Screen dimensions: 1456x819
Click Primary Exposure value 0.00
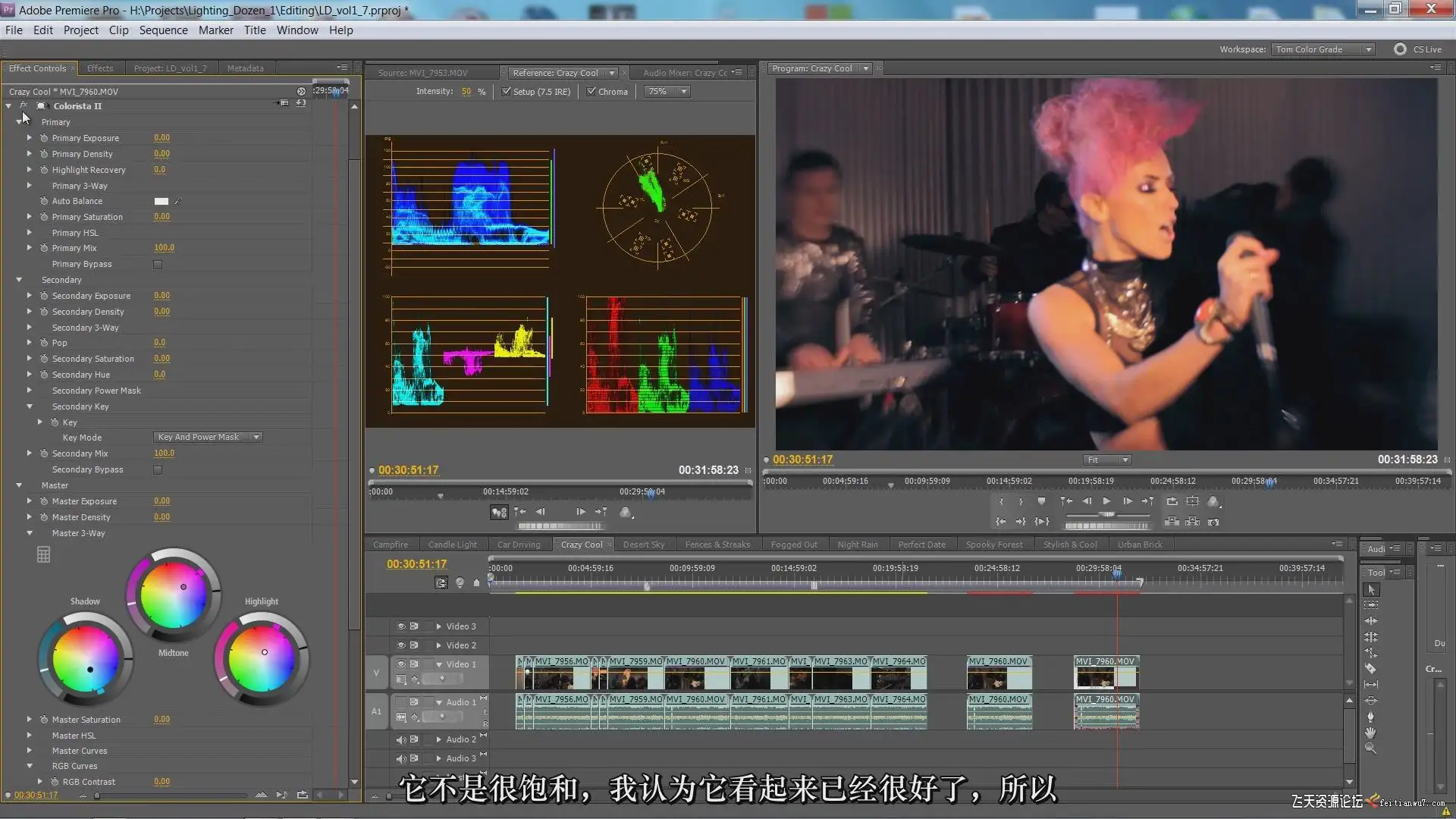tap(162, 138)
